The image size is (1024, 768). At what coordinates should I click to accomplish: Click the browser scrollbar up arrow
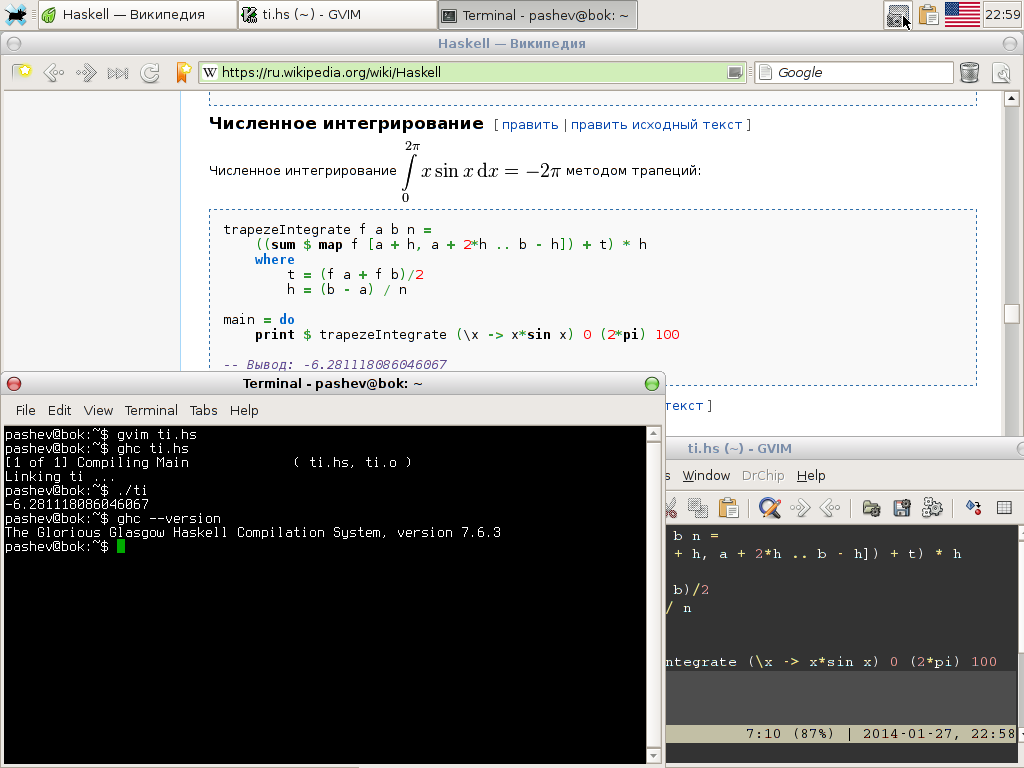(x=1011, y=99)
